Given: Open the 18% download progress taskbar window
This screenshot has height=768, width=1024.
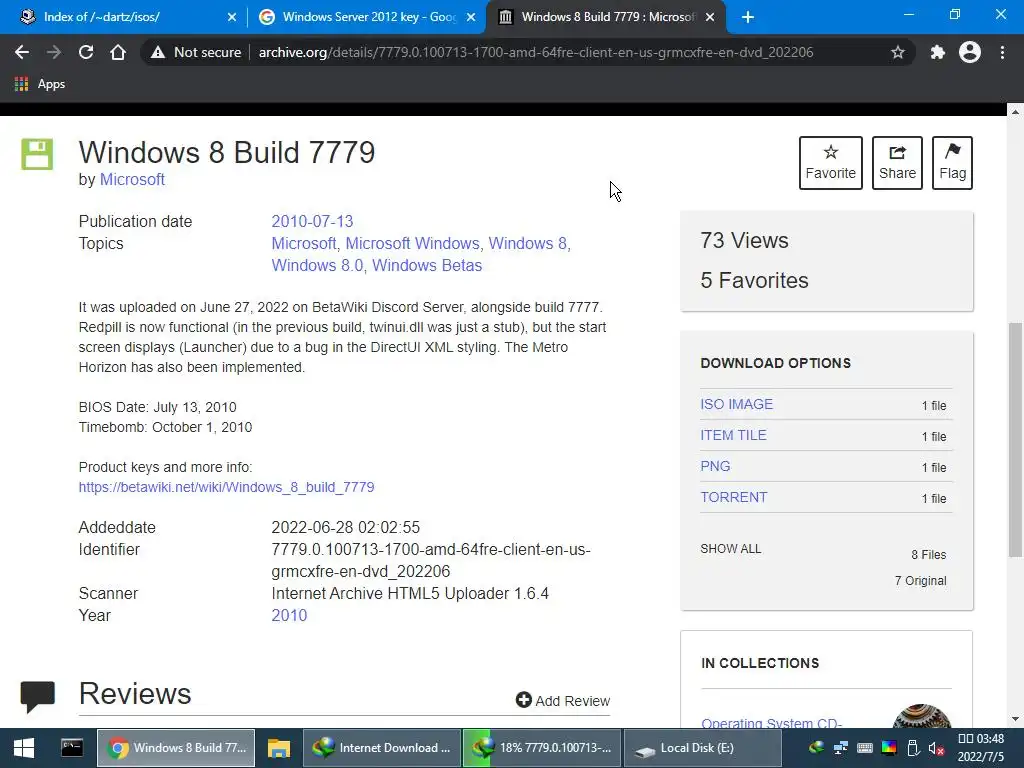Looking at the screenshot, I should [x=541, y=748].
